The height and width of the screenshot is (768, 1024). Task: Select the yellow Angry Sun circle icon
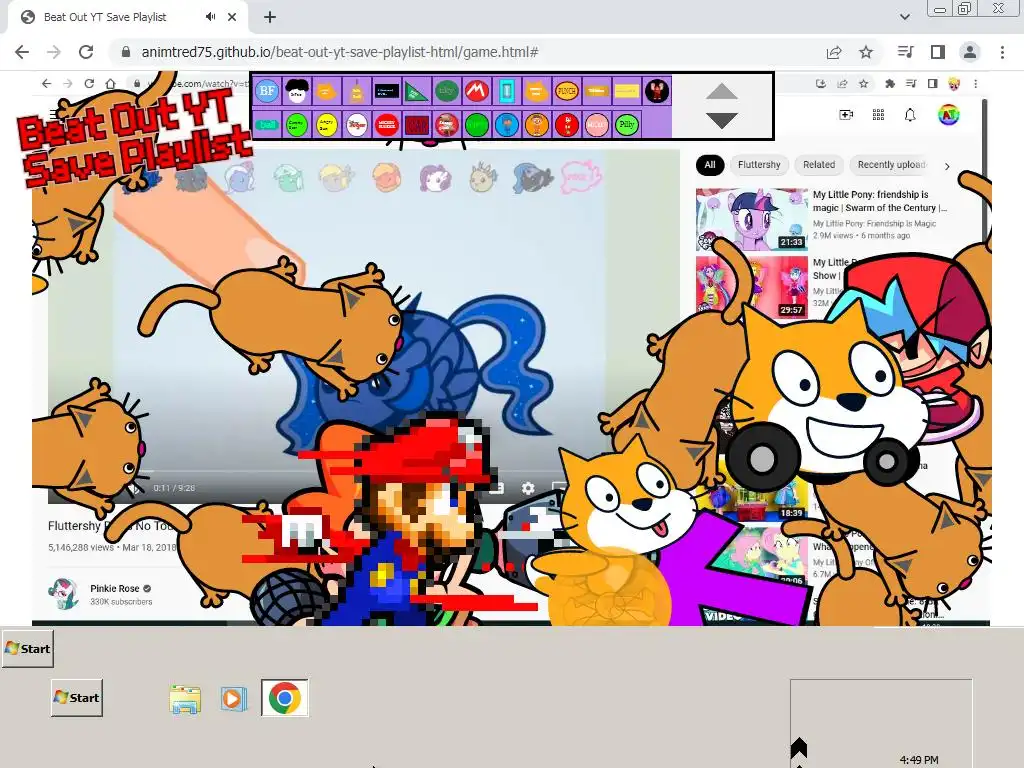click(327, 125)
